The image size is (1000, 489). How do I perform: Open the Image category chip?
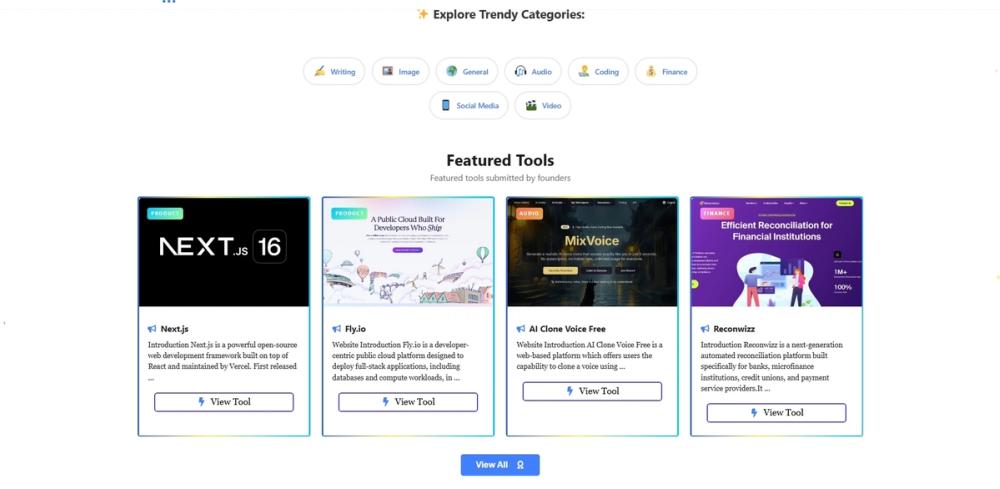point(401,71)
